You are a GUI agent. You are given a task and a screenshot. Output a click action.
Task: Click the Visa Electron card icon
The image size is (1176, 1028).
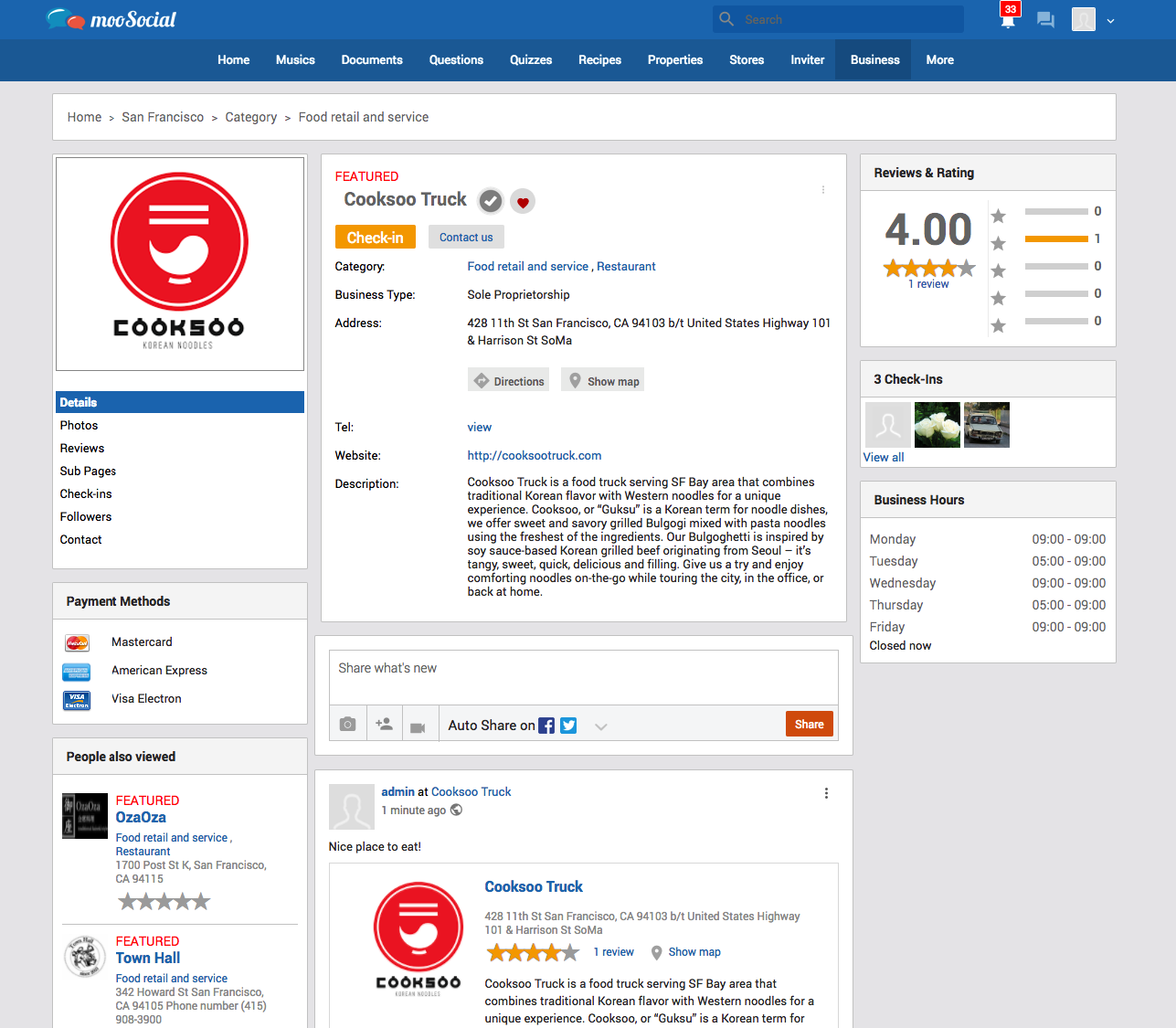77,701
